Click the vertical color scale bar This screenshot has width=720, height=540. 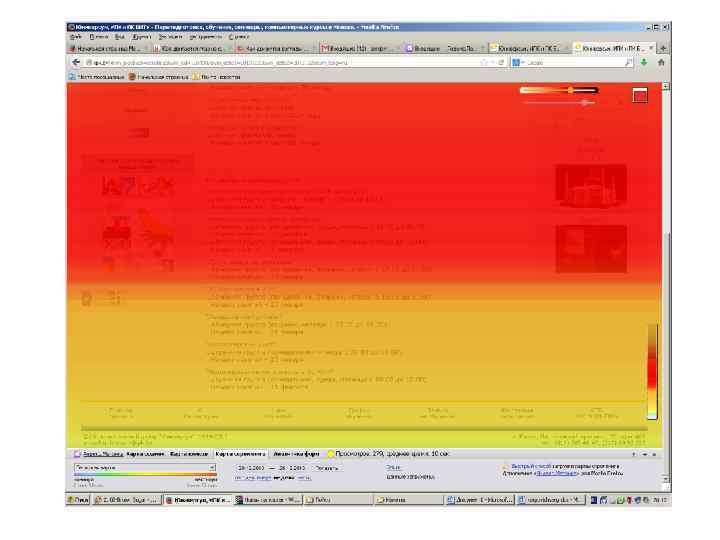652,371
